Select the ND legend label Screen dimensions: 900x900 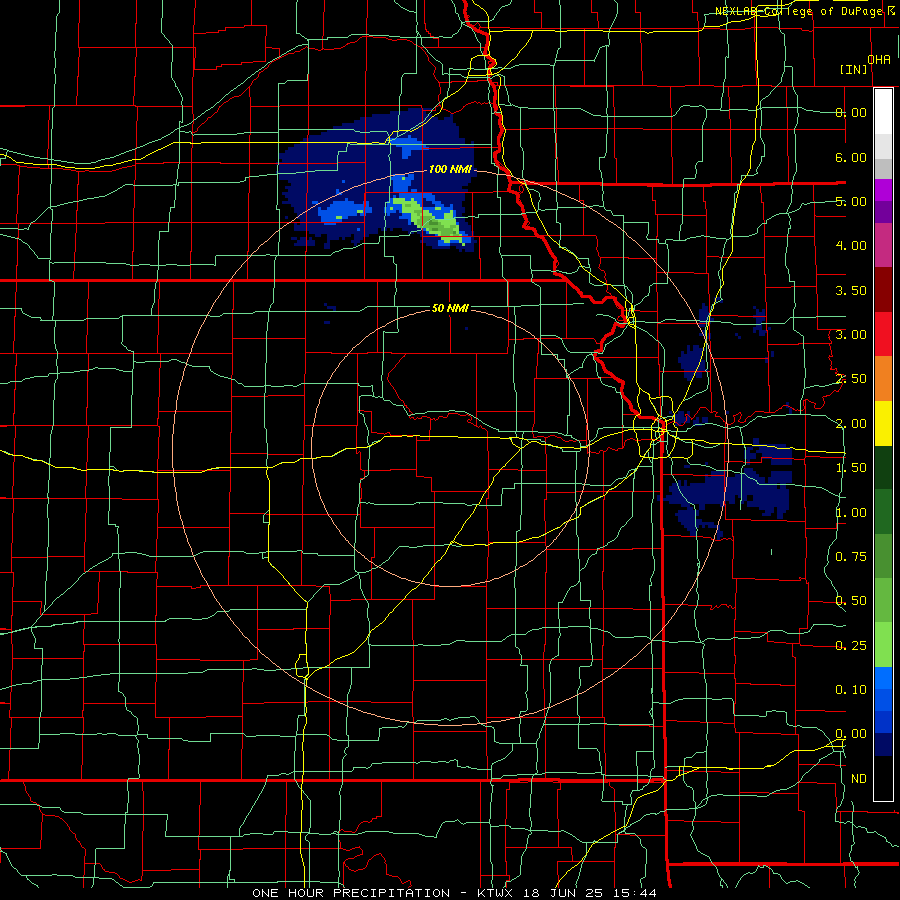tap(859, 779)
